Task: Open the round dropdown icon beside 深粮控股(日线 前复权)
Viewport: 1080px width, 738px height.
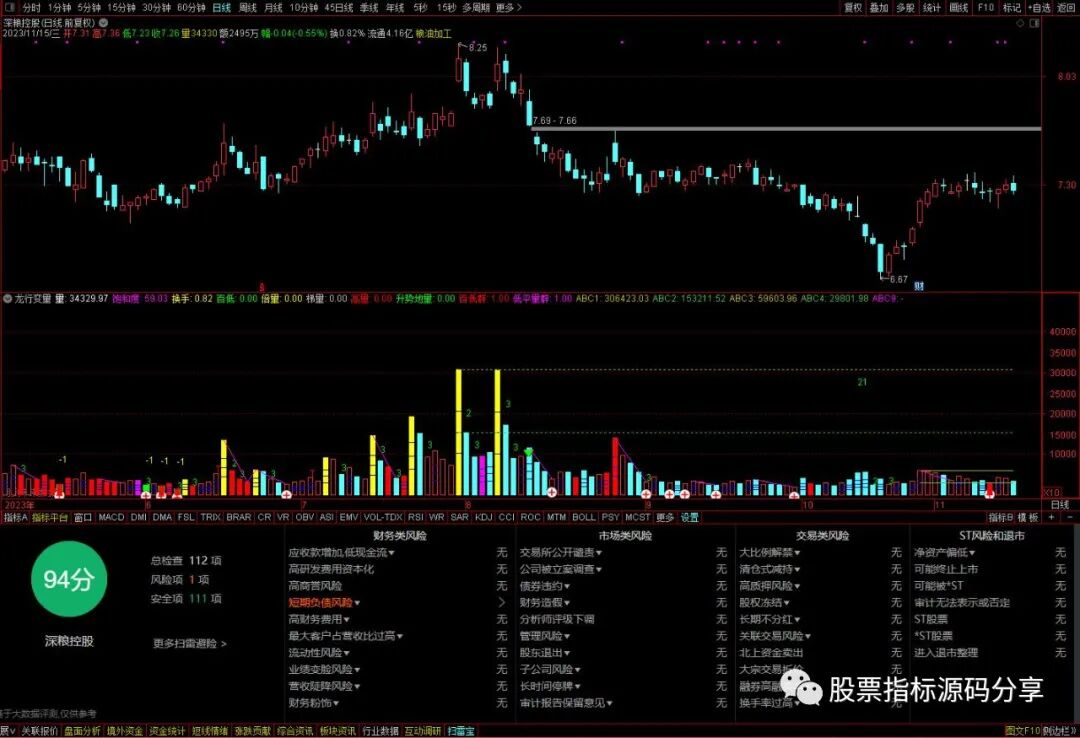Action: (103, 23)
